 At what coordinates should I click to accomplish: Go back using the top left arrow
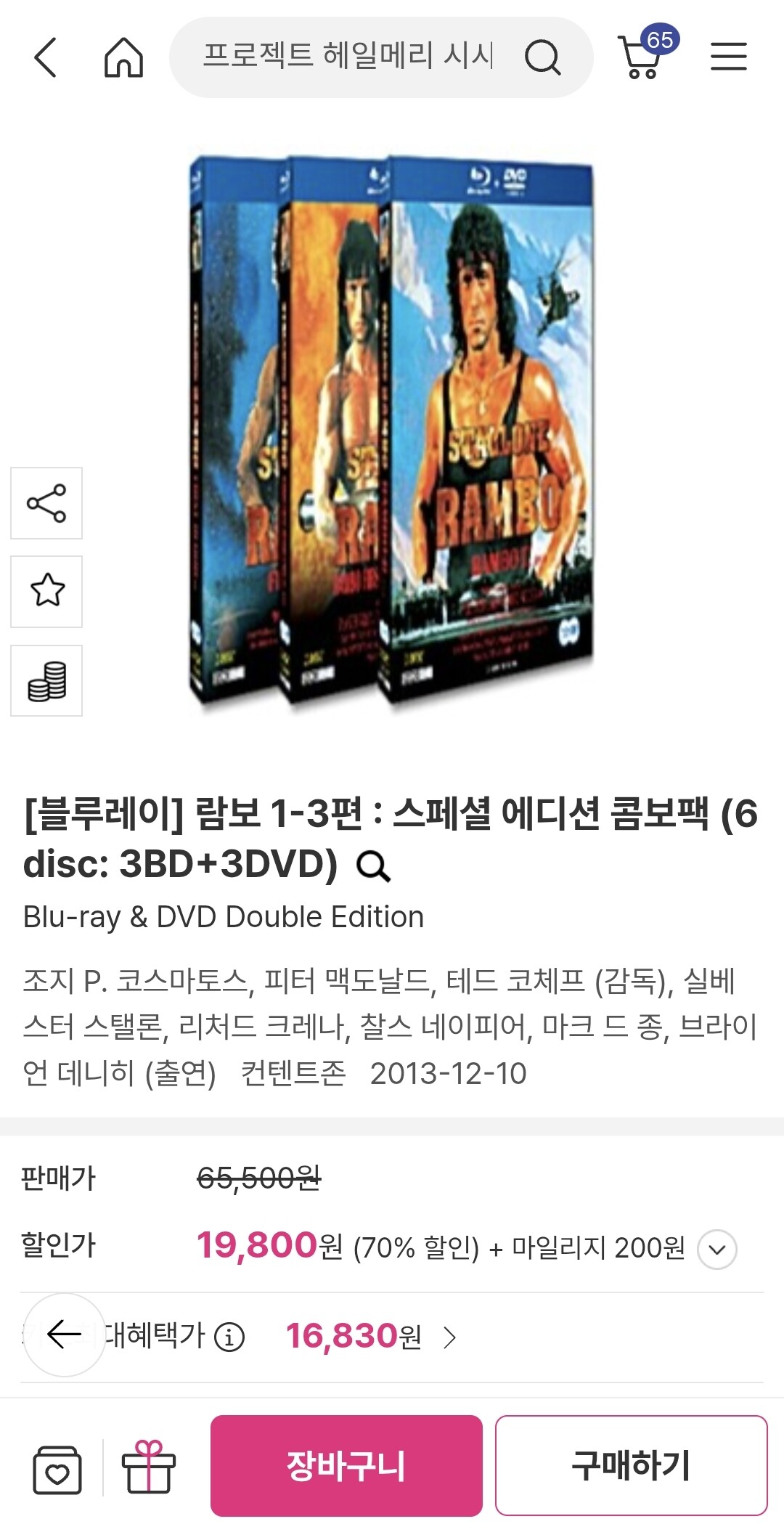[45, 57]
